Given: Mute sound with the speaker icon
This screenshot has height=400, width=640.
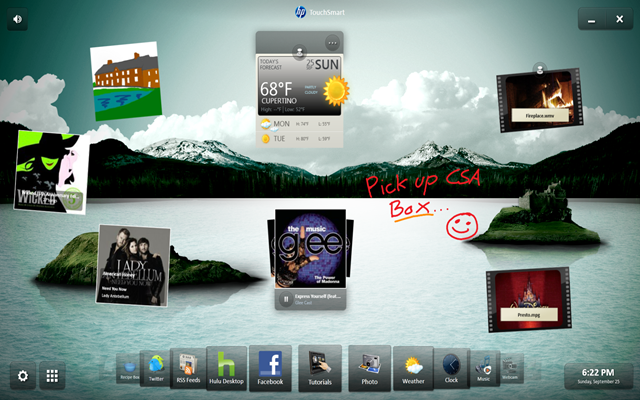Looking at the screenshot, I should [x=18, y=19].
